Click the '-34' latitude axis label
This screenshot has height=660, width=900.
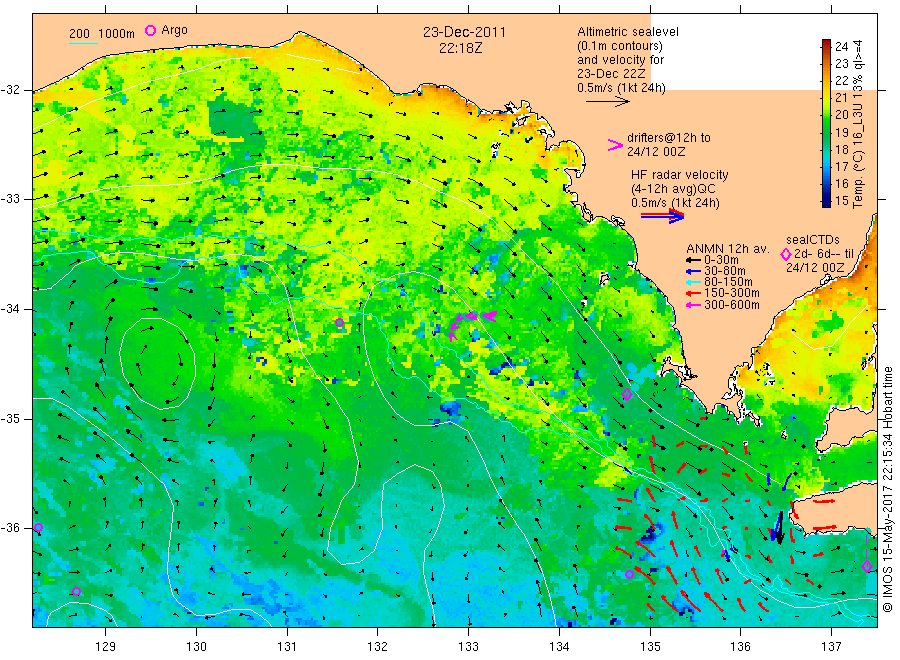pyautogui.click(x=10, y=309)
